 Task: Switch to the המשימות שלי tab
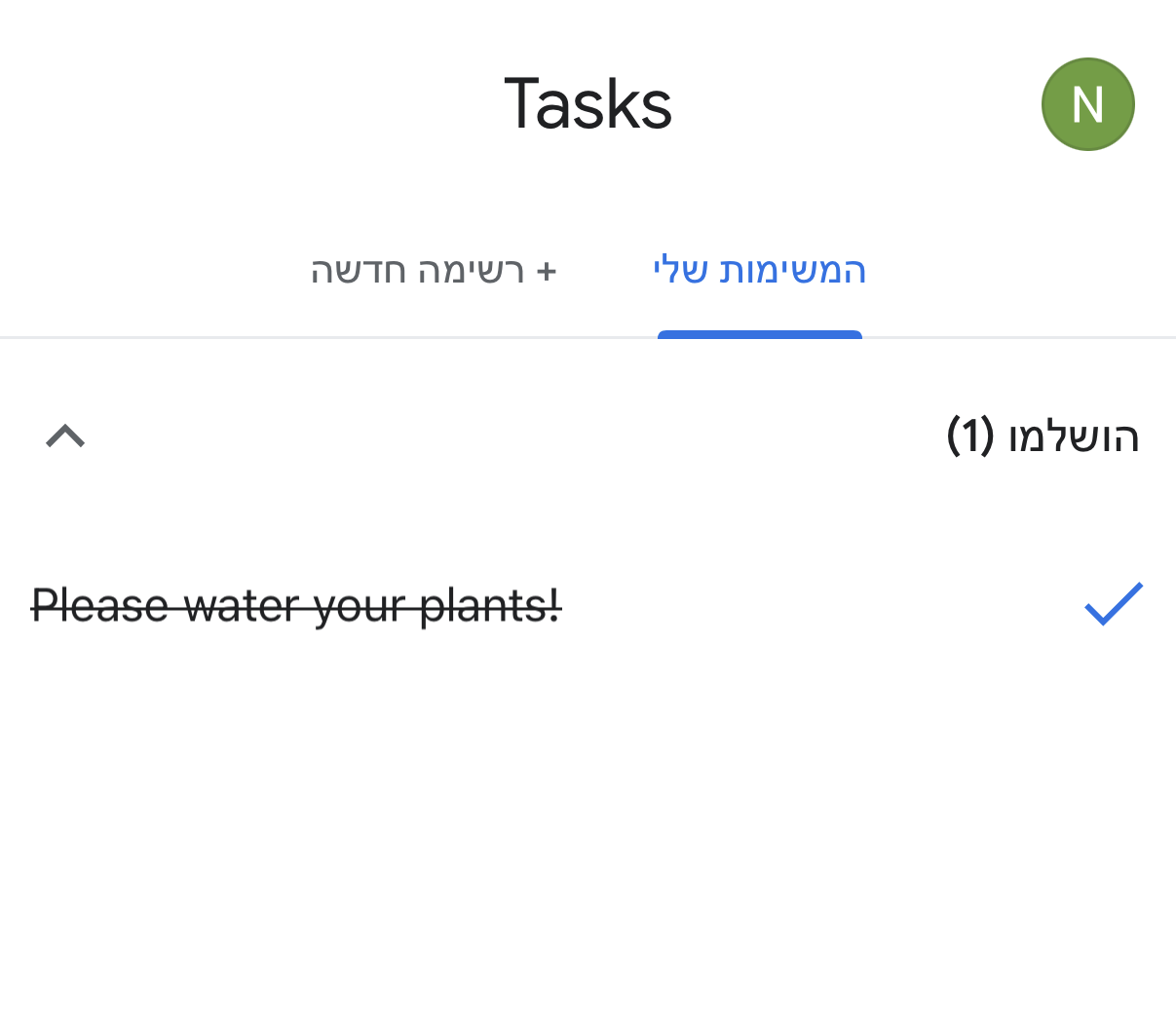pyautogui.click(x=759, y=270)
